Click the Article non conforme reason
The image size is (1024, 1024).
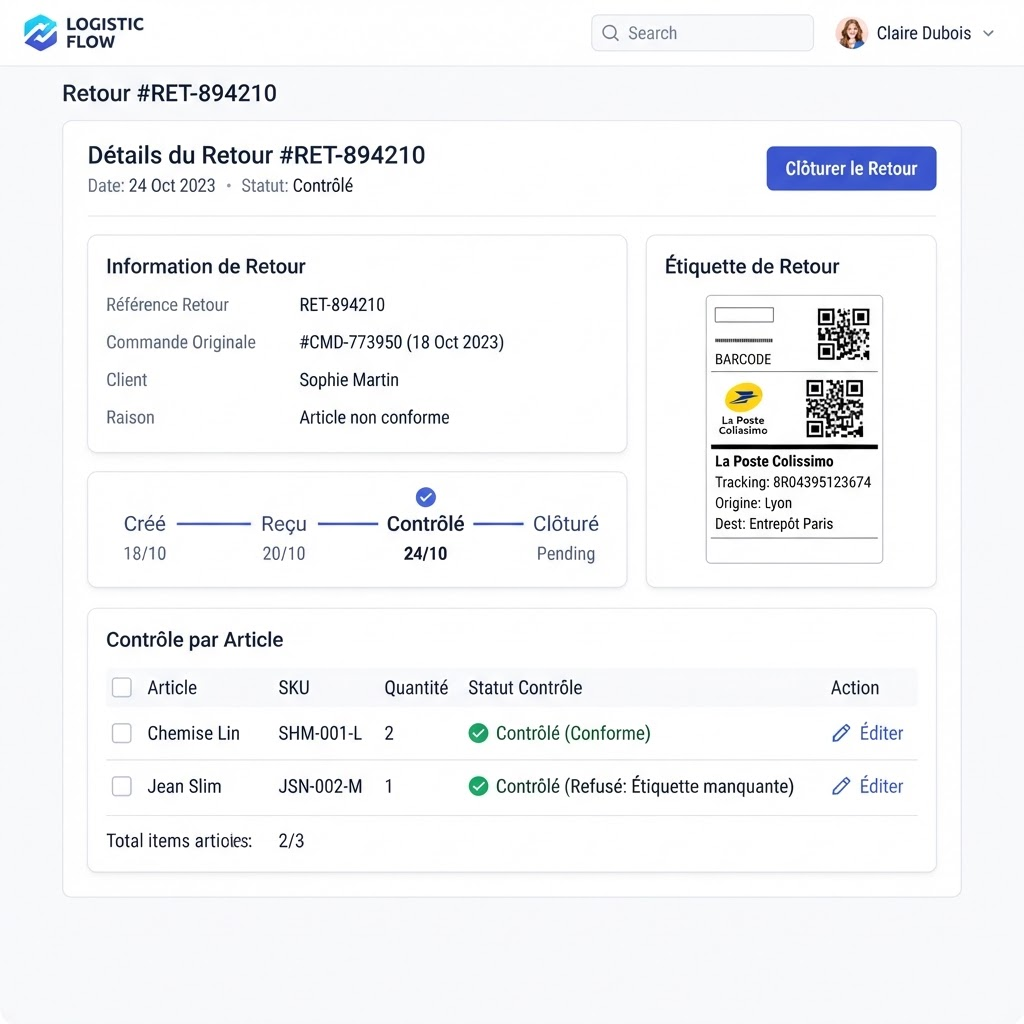point(374,417)
